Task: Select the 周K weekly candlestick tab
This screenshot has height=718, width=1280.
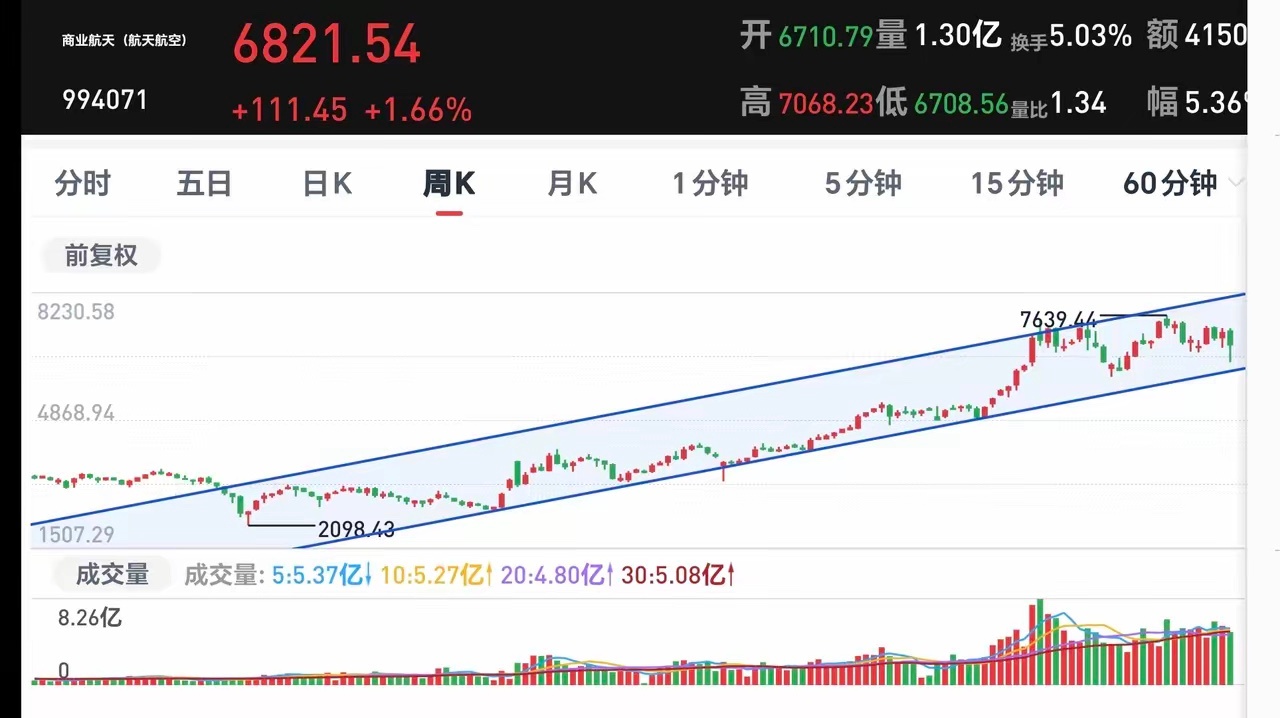Action: click(x=449, y=184)
